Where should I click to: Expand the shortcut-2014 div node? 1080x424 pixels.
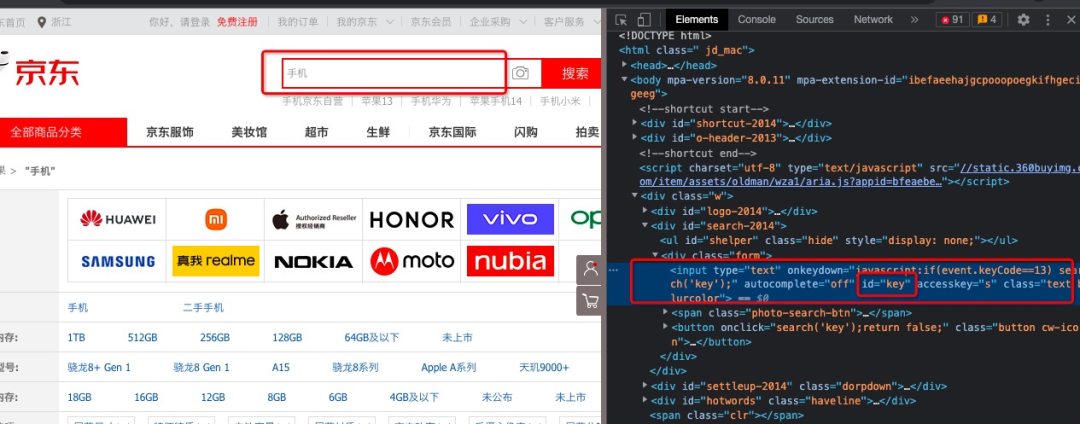(x=635, y=123)
